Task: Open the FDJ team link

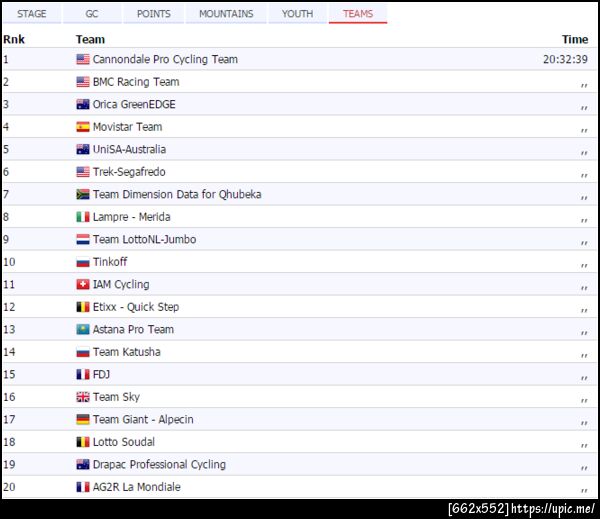Action: point(101,374)
